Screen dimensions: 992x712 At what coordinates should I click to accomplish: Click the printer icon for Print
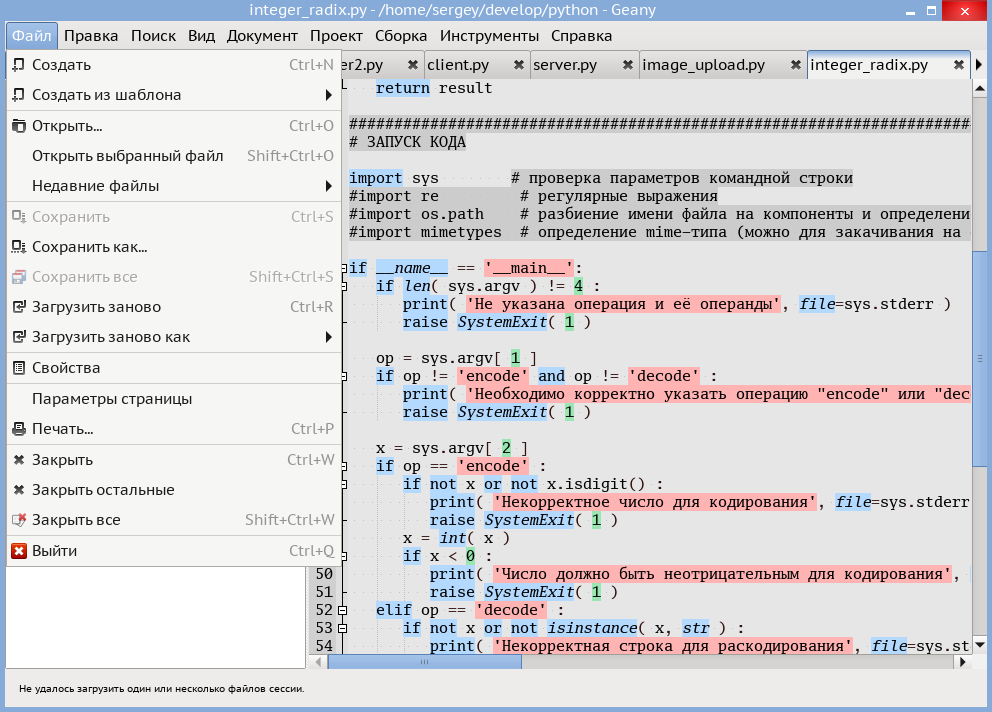pos(18,429)
